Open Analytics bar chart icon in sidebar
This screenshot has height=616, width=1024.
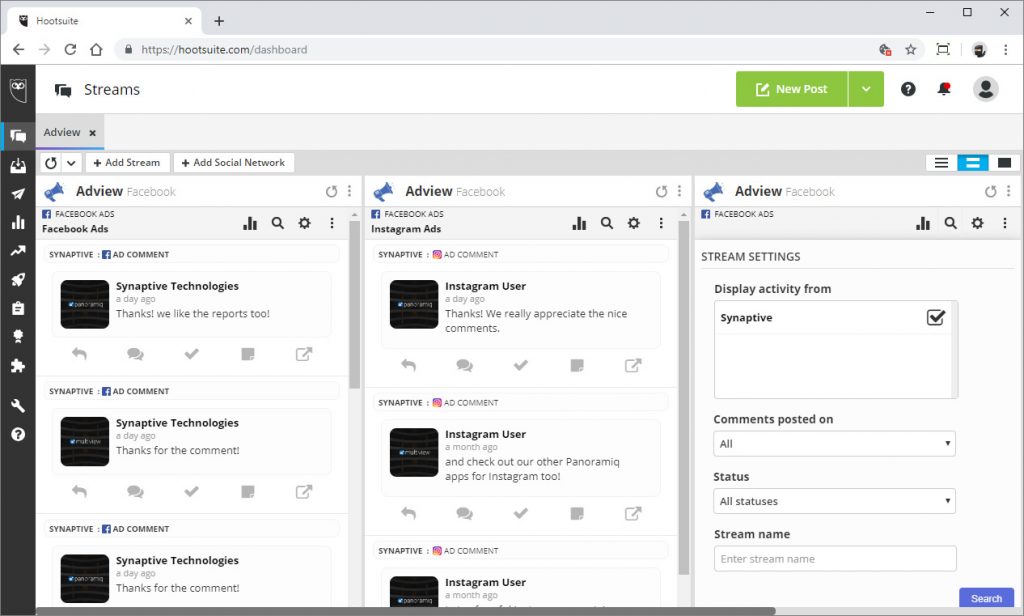pyautogui.click(x=18, y=223)
